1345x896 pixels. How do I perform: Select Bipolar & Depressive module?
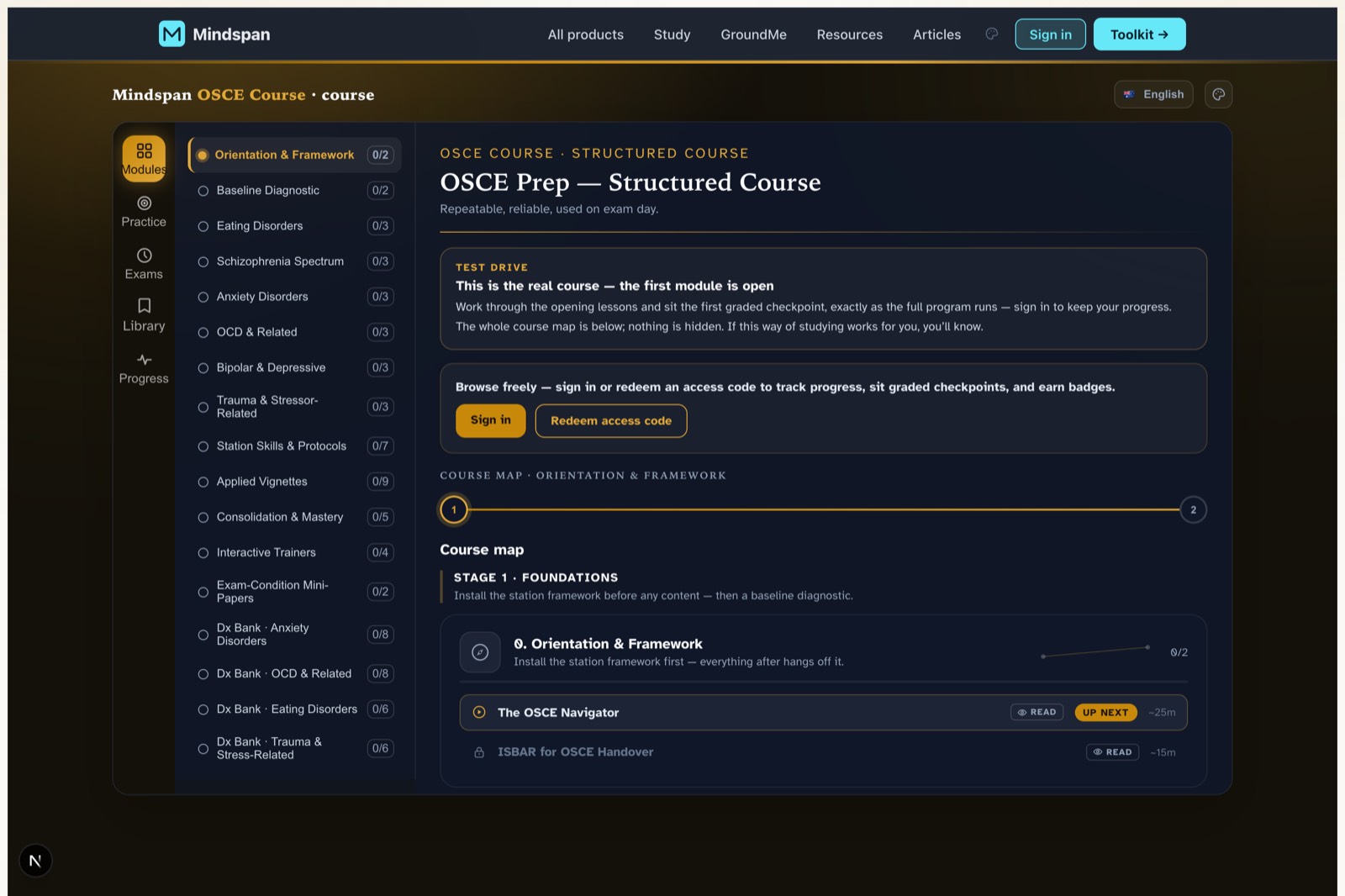click(x=294, y=367)
